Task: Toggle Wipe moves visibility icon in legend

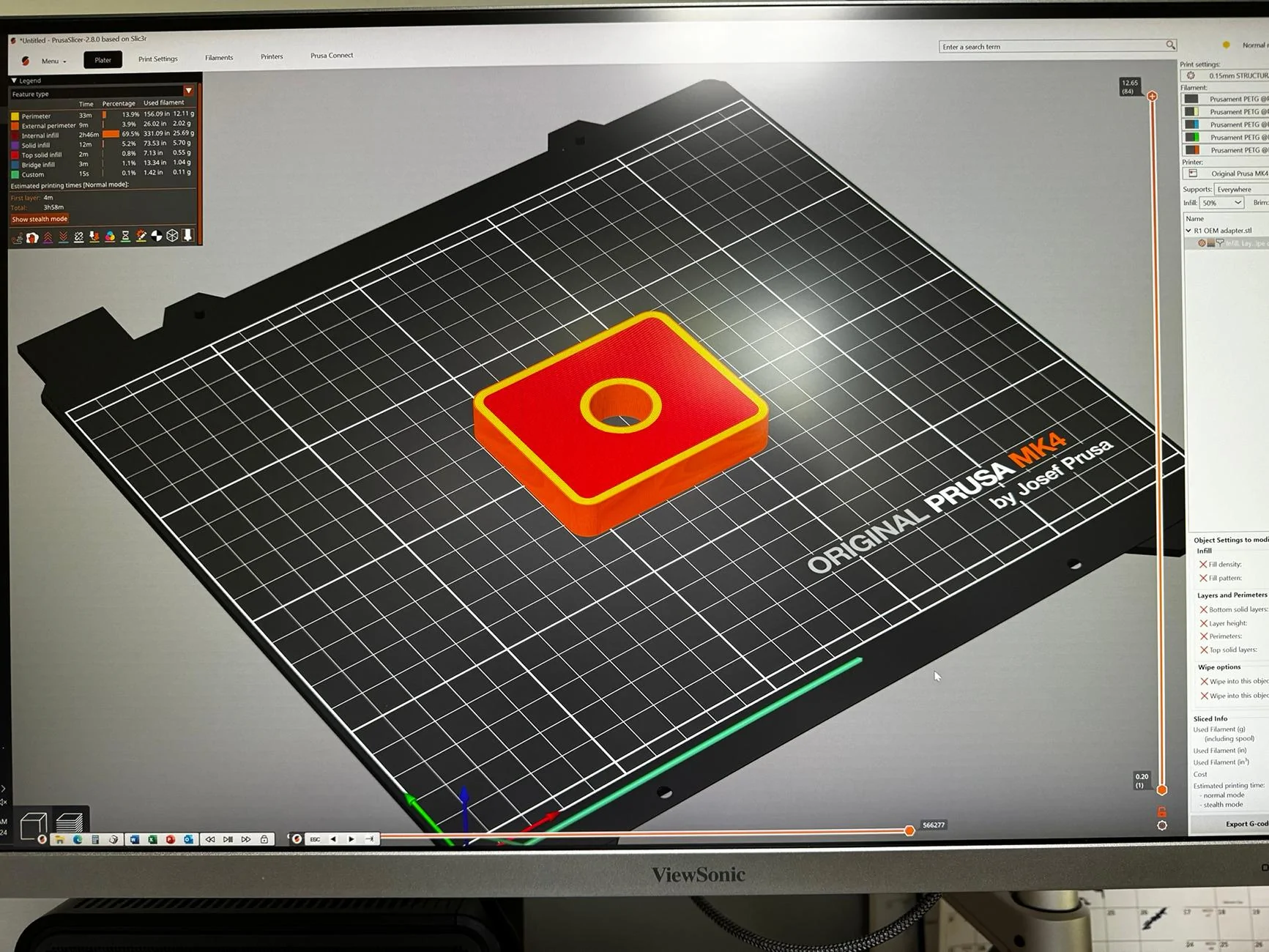Action: click(x=32, y=237)
